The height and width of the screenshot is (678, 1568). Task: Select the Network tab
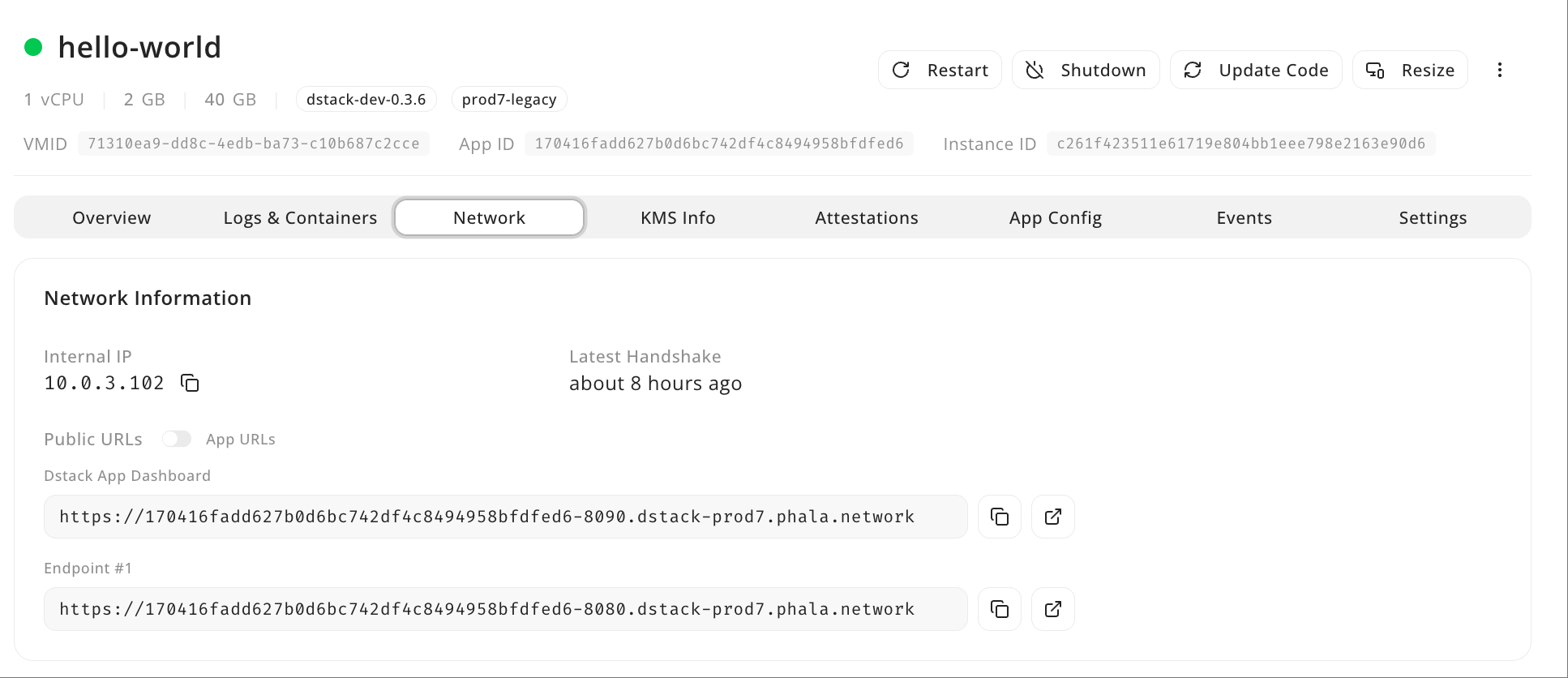489,217
